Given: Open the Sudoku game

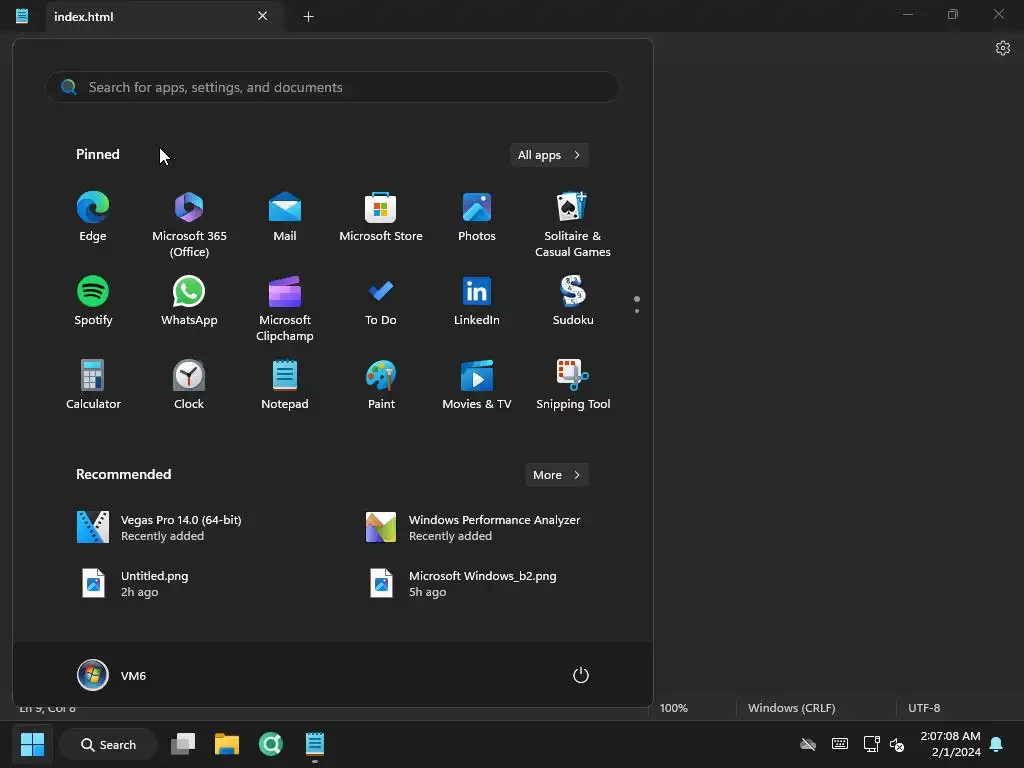Looking at the screenshot, I should (x=573, y=301).
